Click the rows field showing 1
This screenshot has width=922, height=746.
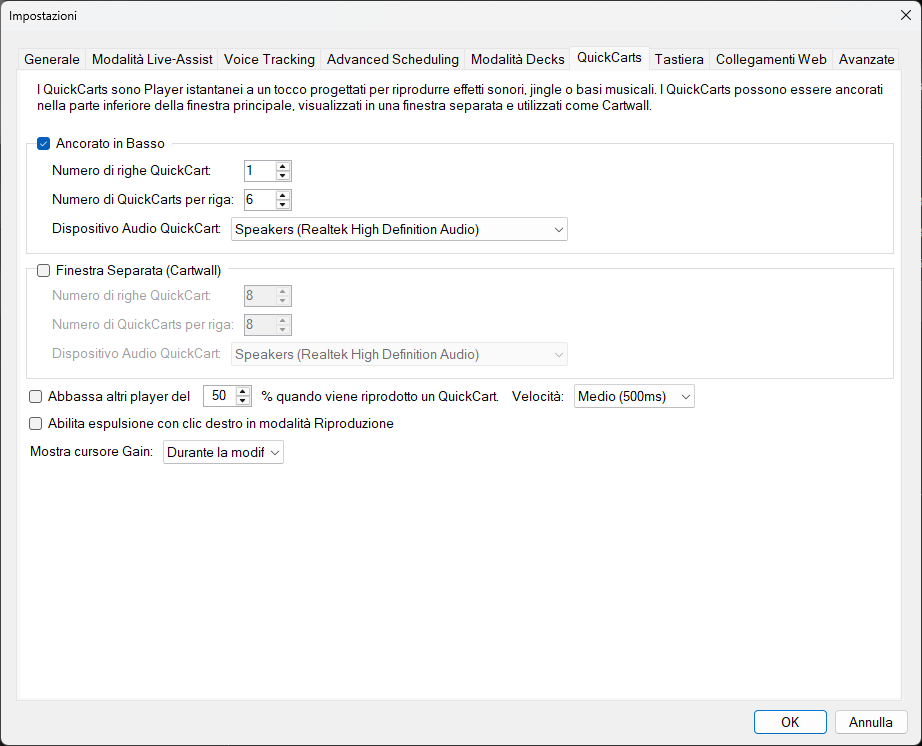[x=260, y=171]
